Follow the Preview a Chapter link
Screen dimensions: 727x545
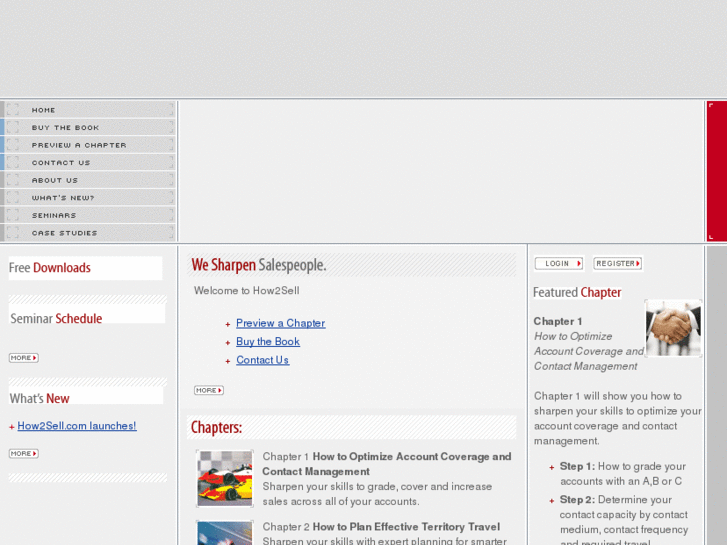pyautogui.click(x=281, y=323)
